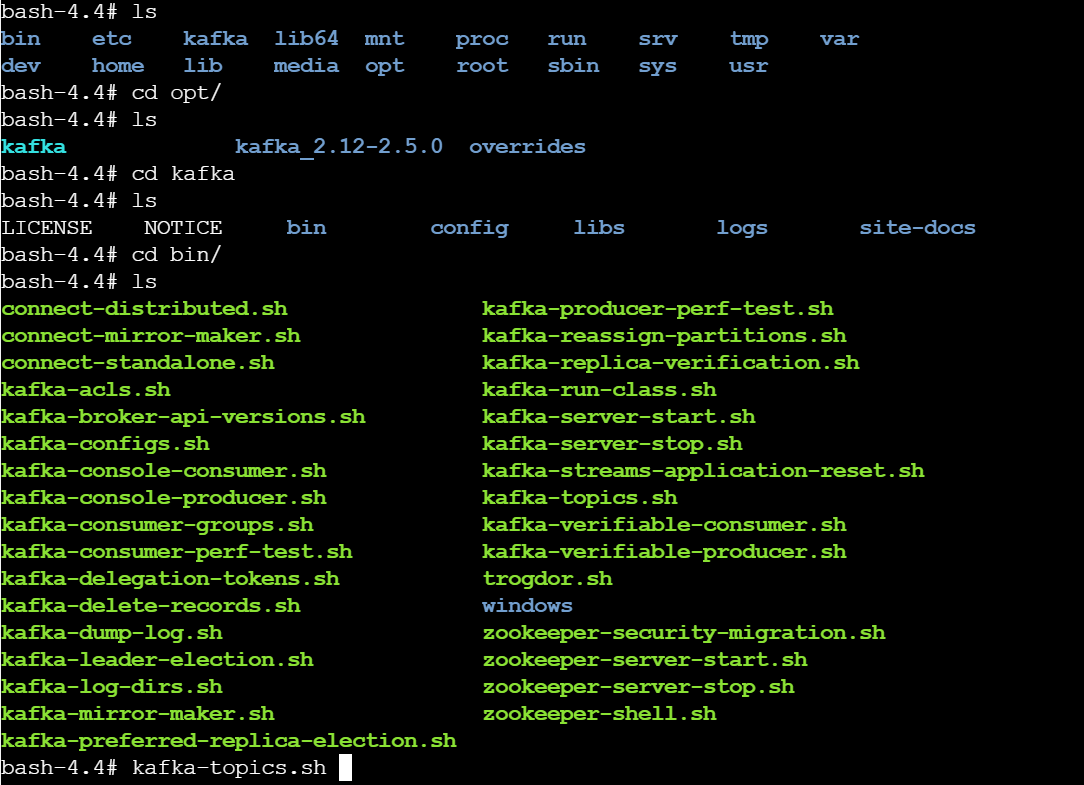This screenshot has width=1084, height=785.
Task: Select kafka-producer-perf-test.sh entry
Action: (657, 308)
